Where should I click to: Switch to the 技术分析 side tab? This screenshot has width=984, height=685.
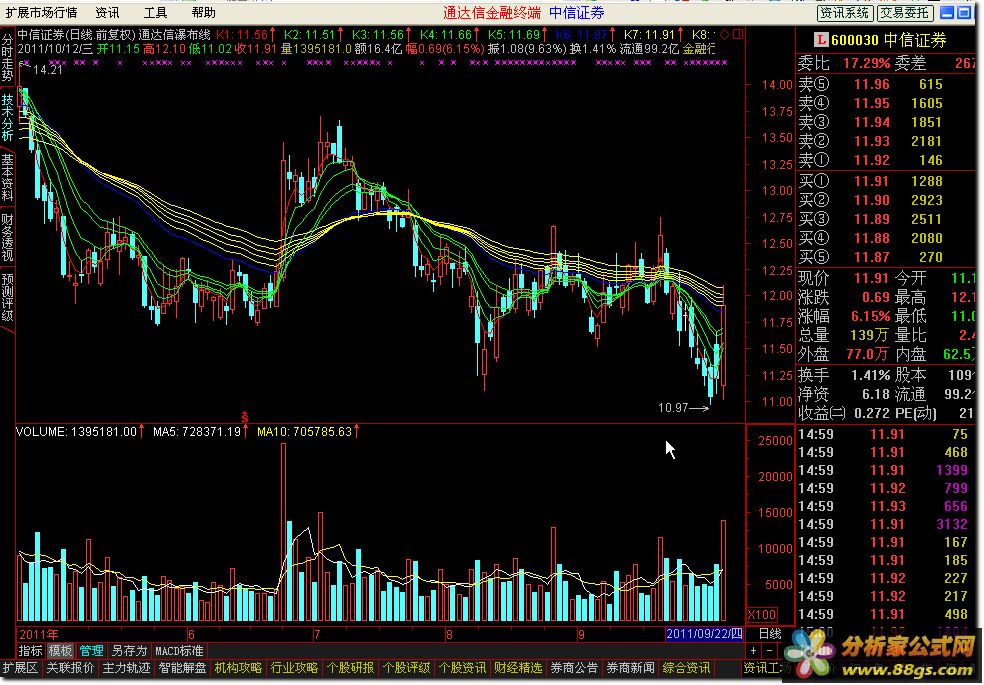pos(7,118)
